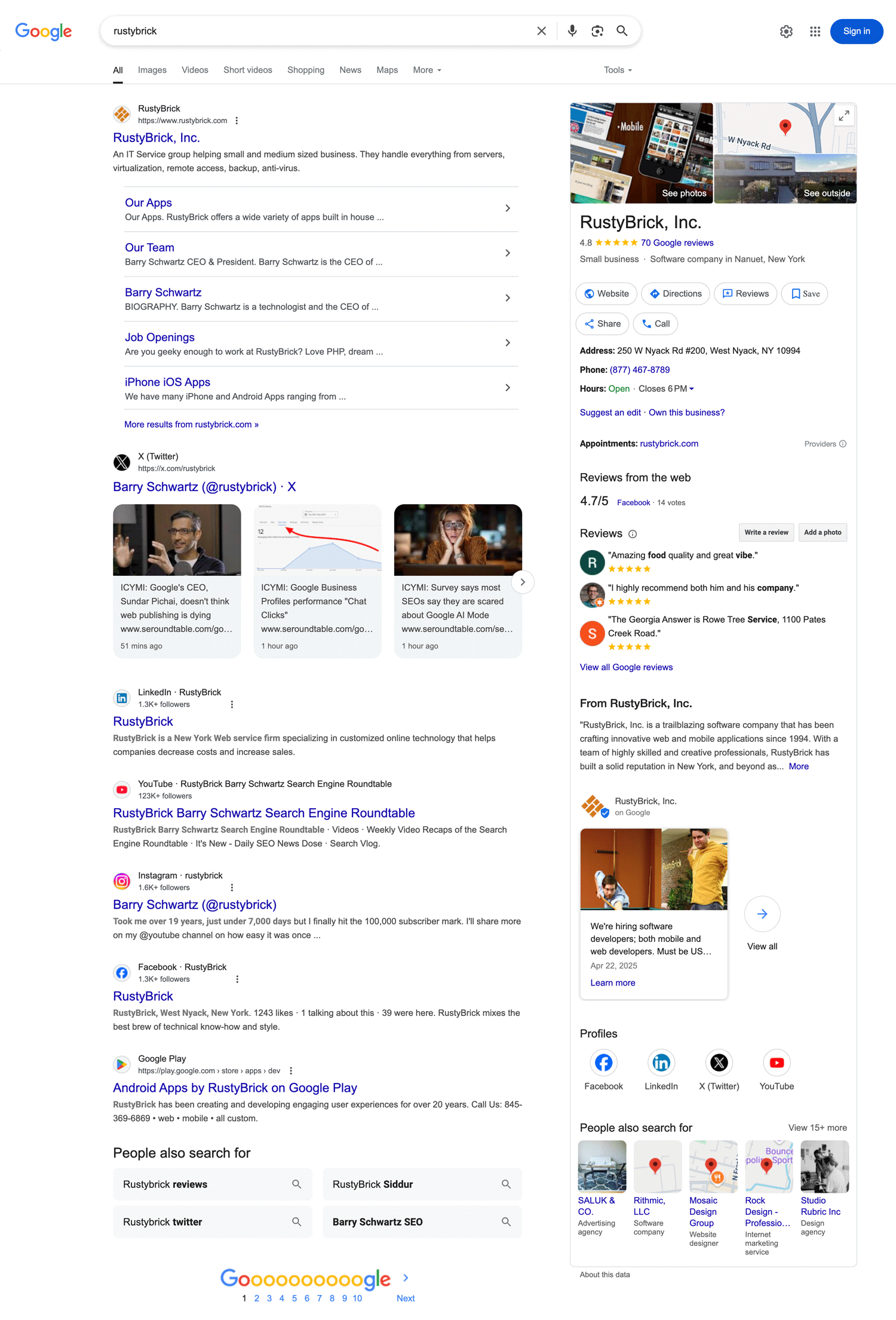
Task: Click the Website button in knowledge panel
Action: coord(606,294)
